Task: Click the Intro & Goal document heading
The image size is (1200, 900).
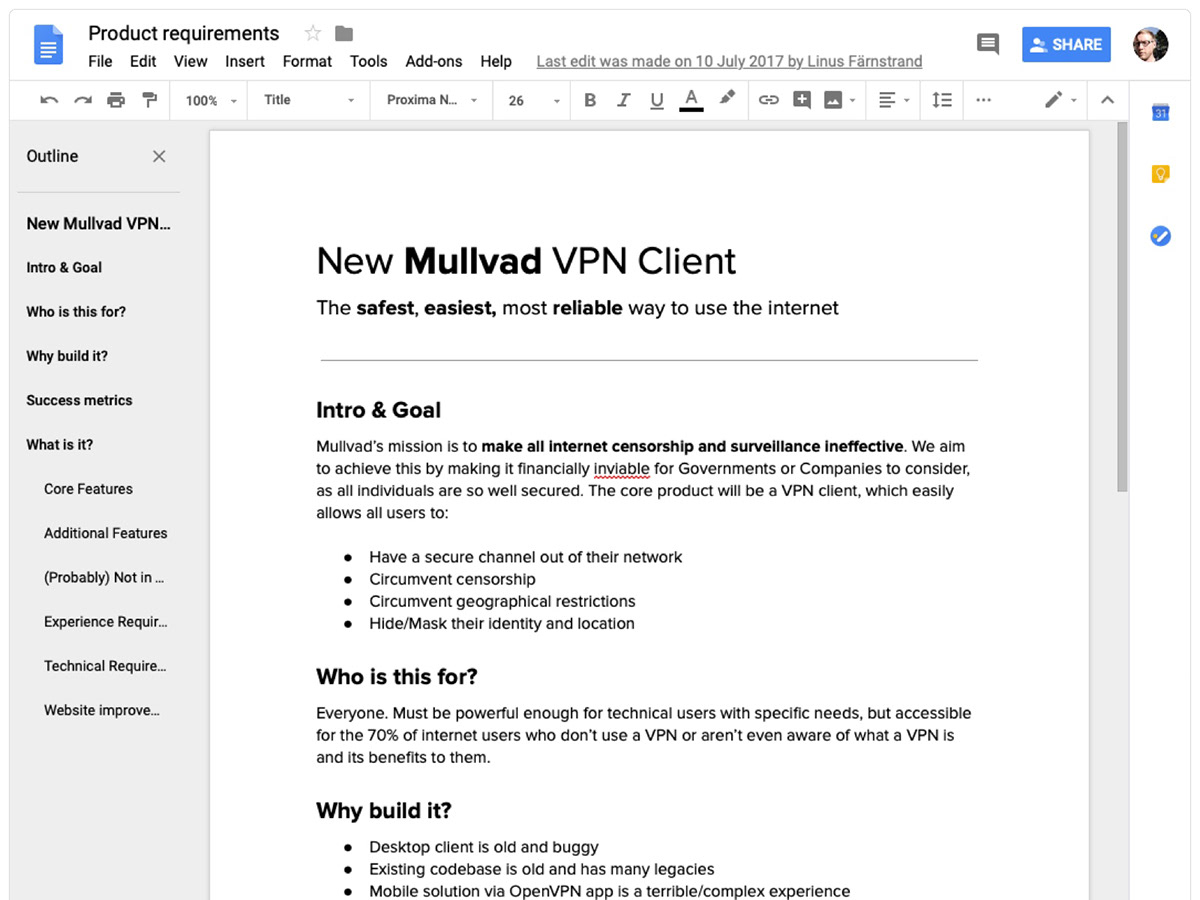Action: (x=378, y=410)
